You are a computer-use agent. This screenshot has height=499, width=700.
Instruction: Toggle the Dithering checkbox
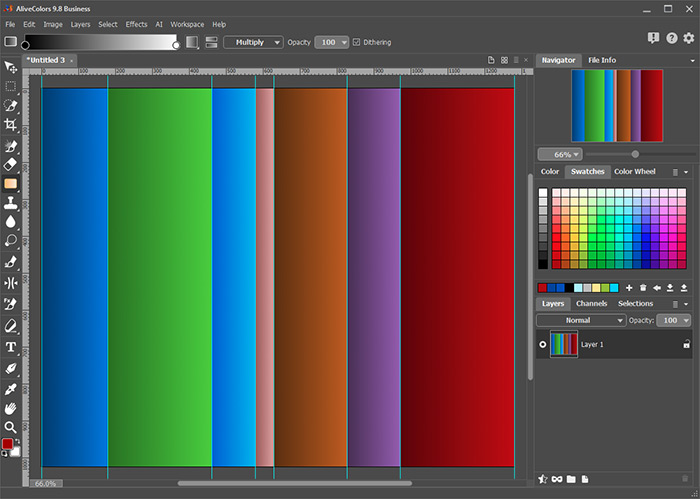point(356,42)
